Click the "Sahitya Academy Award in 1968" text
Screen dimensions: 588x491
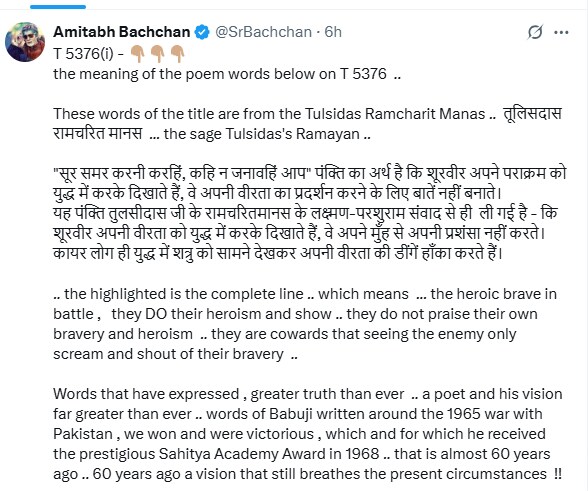point(269,454)
